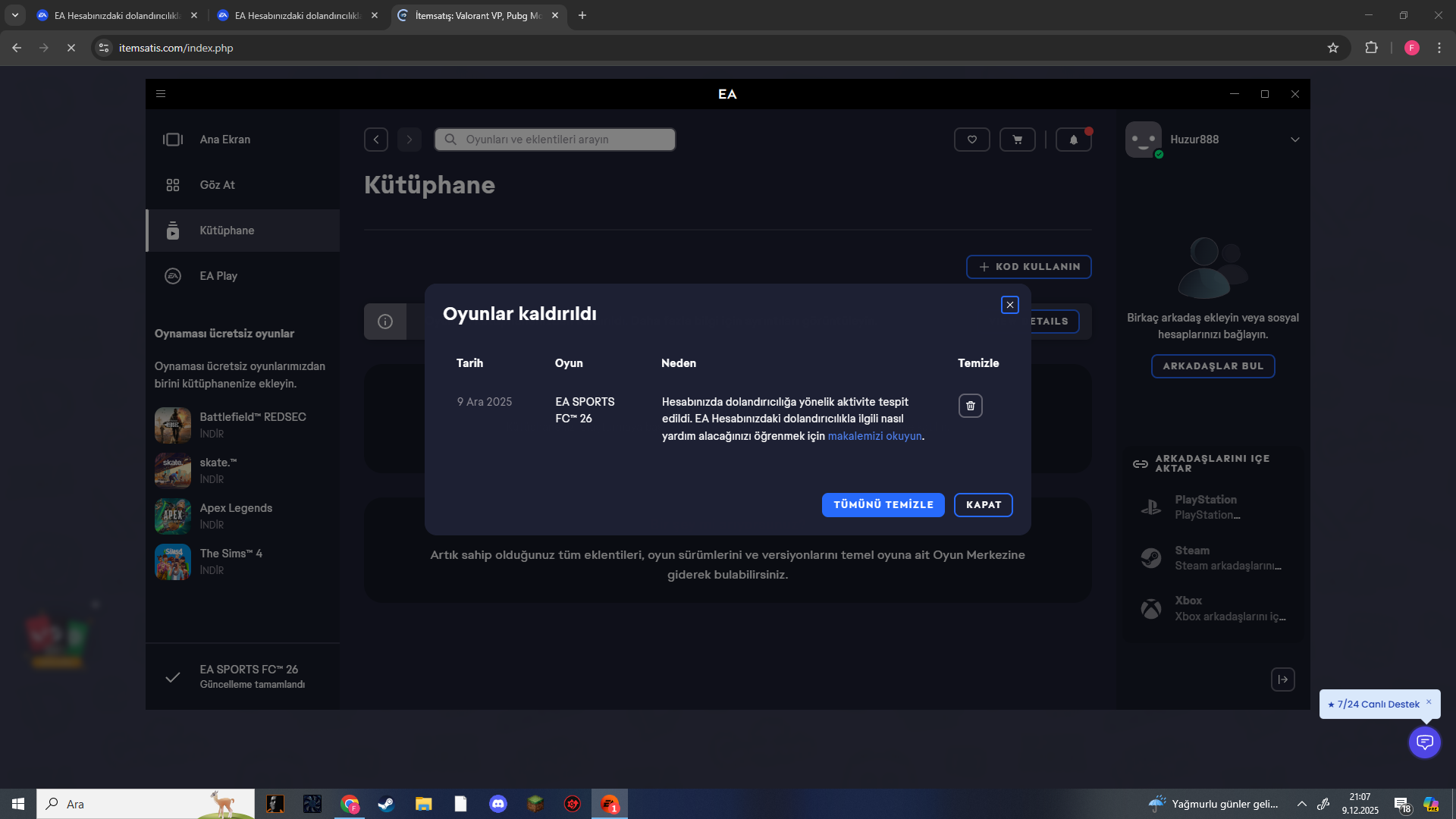
Task: Go to Ana Ekran in sidebar
Action: click(x=243, y=140)
